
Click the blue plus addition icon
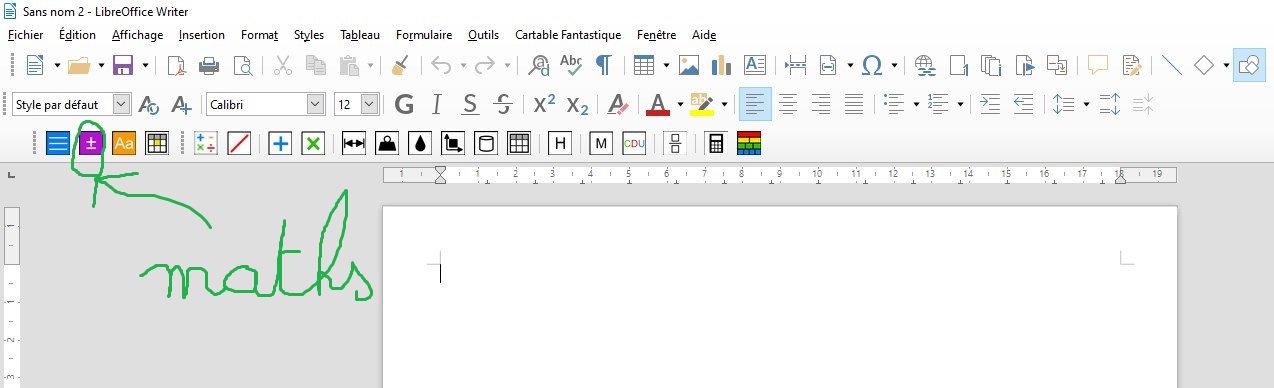point(281,143)
